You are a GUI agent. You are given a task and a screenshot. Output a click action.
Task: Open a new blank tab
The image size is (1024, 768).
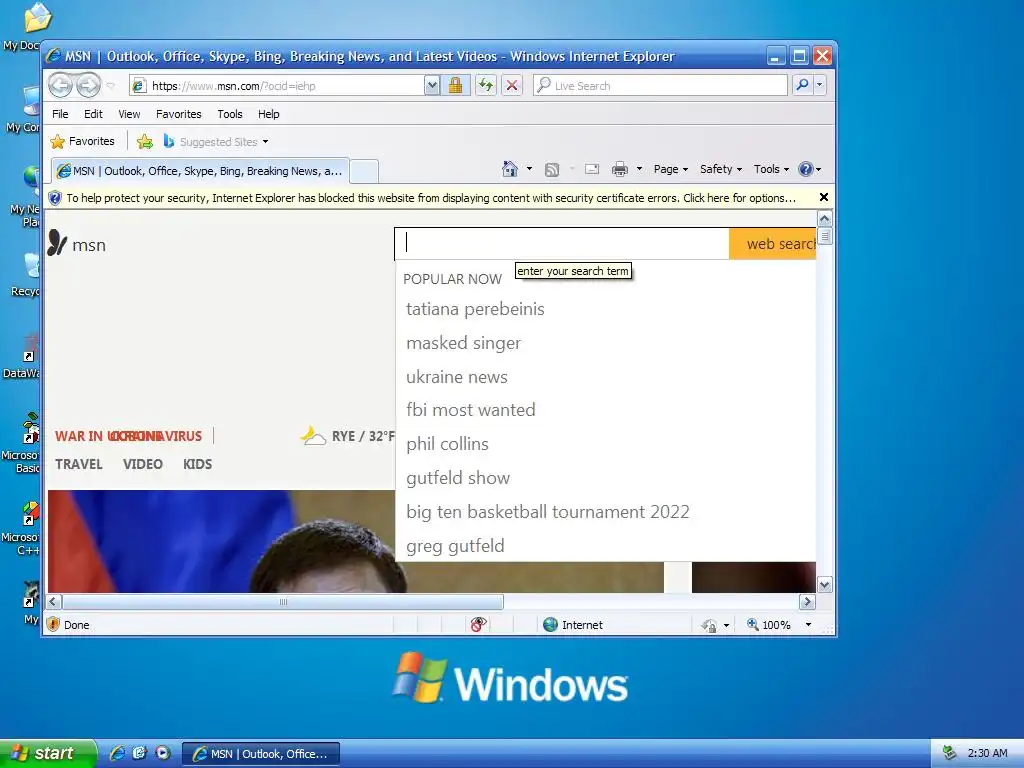coord(364,172)
